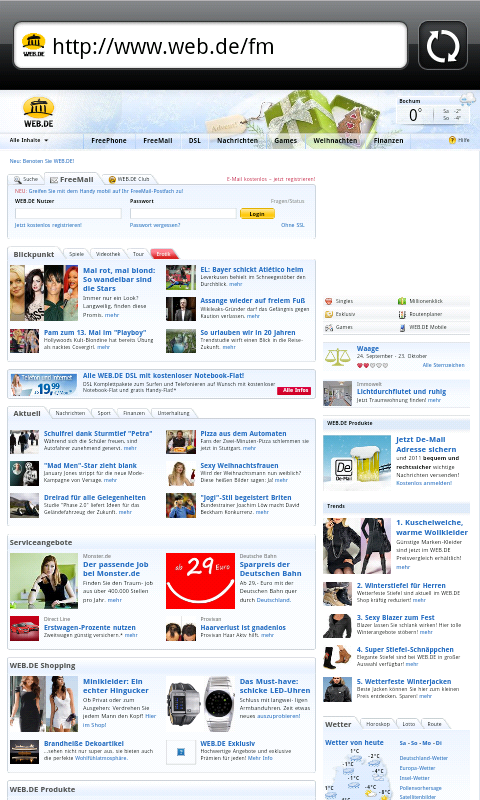Open Deutschland-Wetter link

(423, 758)
